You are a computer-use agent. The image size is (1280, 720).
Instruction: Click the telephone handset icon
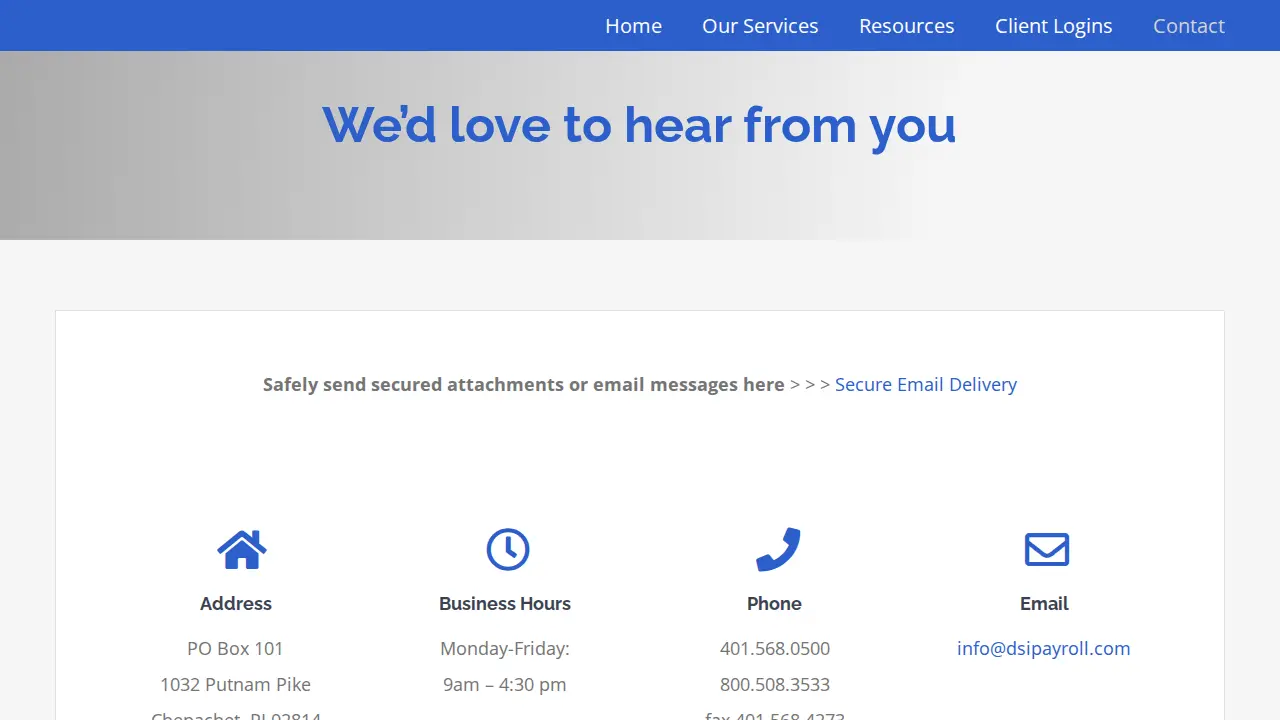[x=778, y=549]
